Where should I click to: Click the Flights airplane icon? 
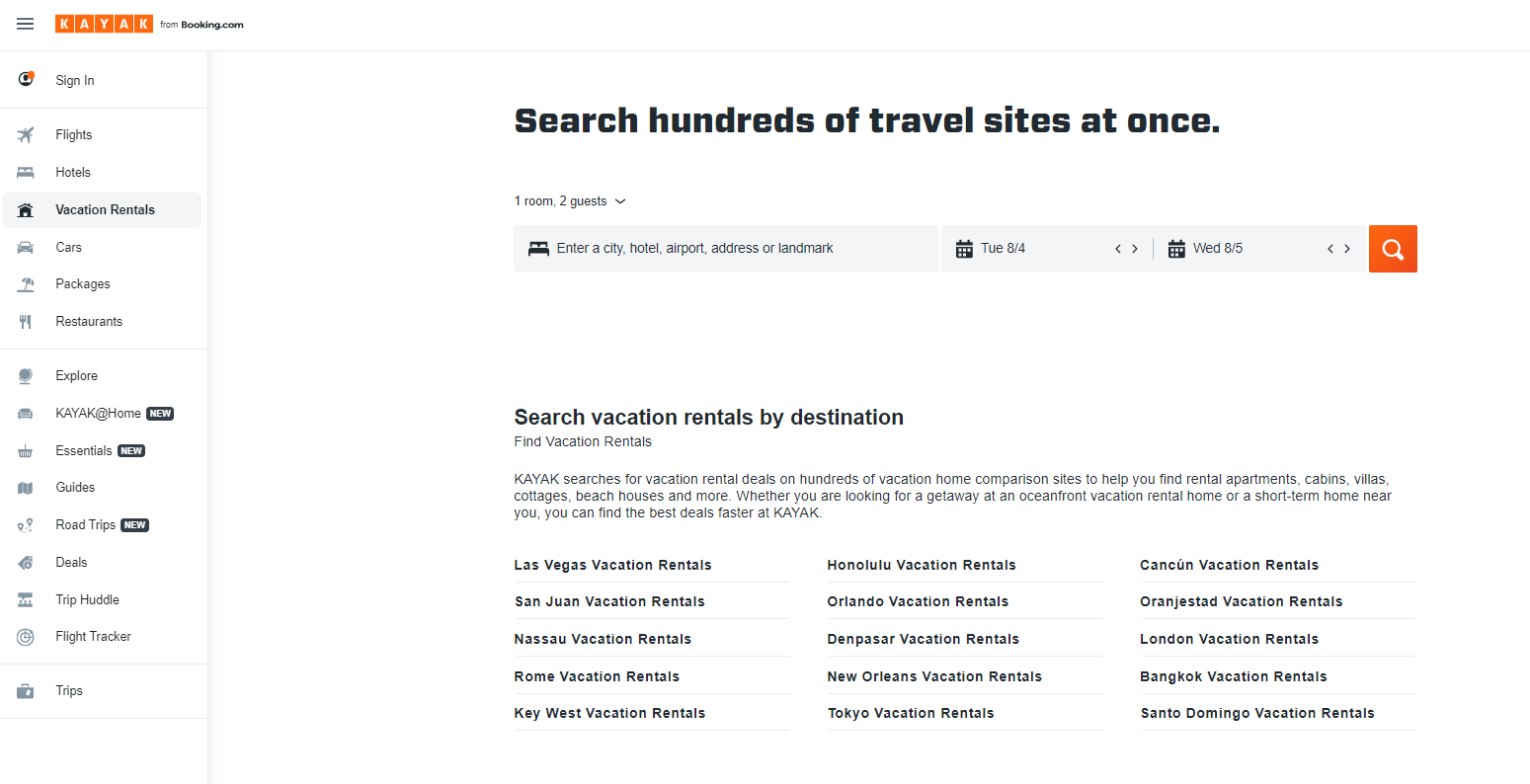pyautogui.click(x=26, y=134)
